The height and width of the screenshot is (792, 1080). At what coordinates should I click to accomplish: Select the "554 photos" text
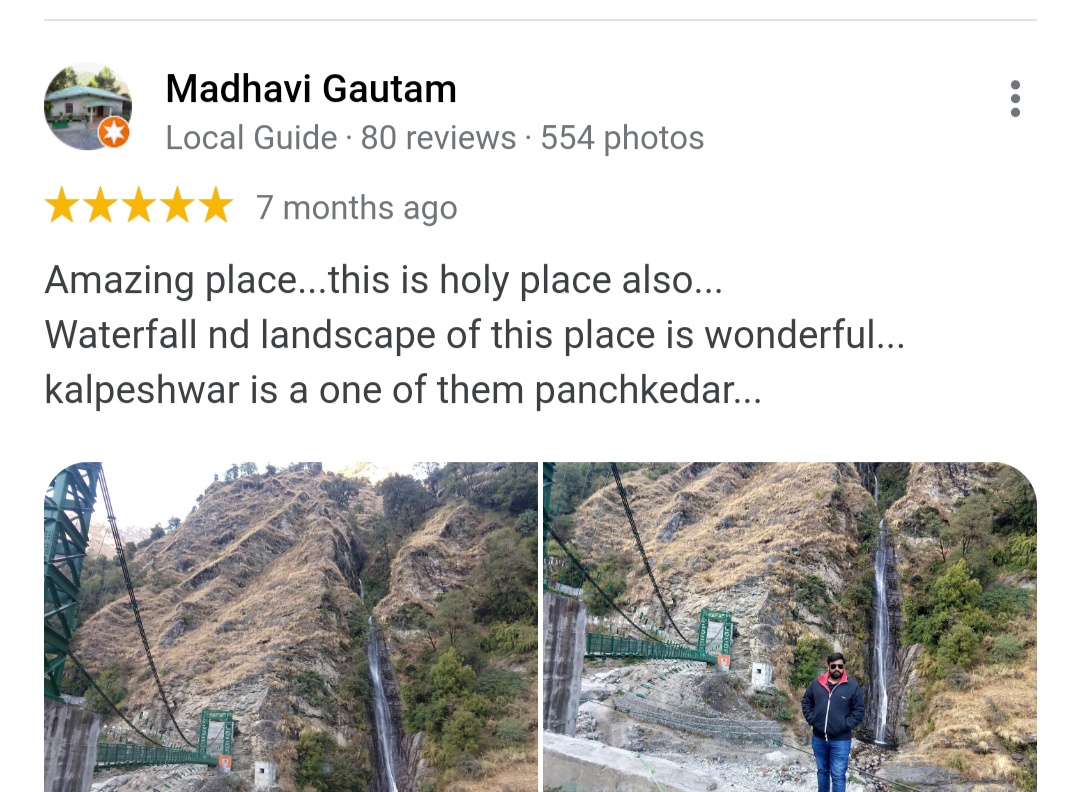click(622, 138)
